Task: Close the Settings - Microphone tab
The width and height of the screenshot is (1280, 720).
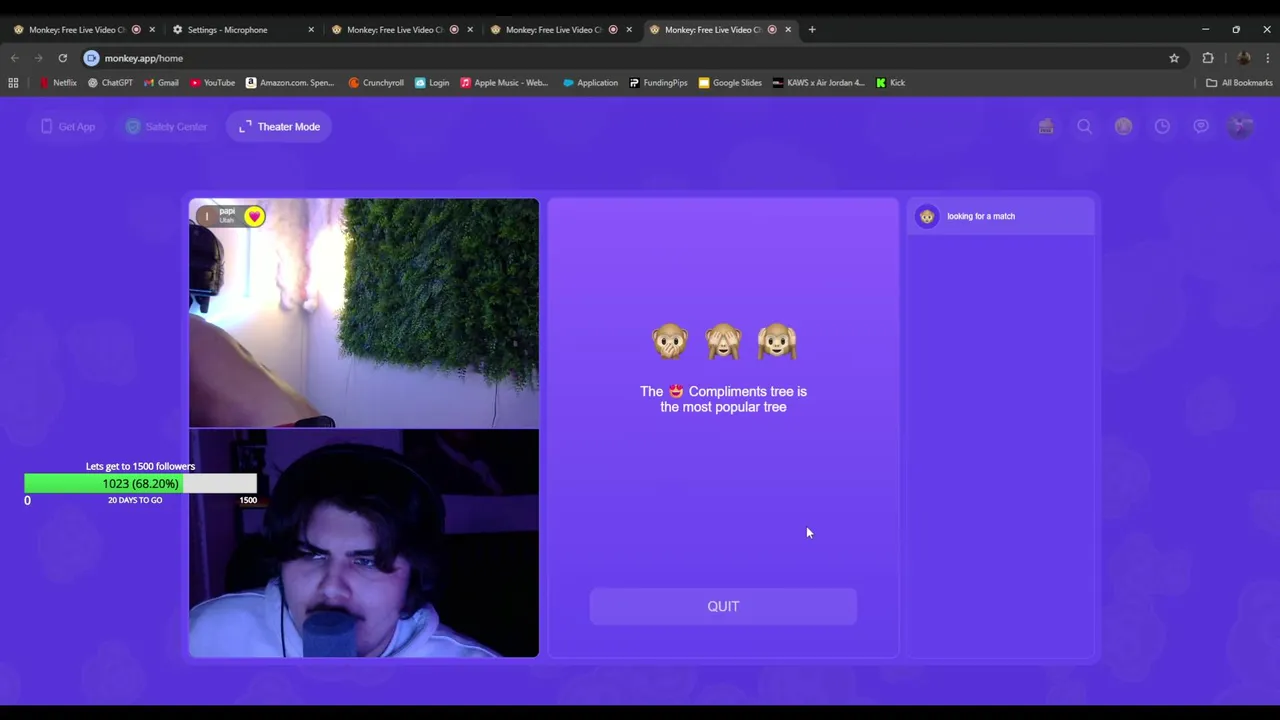Action: pyautogui.click(x=311, y=30)
